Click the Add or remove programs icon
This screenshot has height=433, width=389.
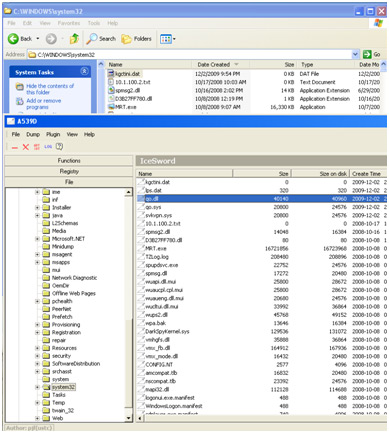(20, 101)
